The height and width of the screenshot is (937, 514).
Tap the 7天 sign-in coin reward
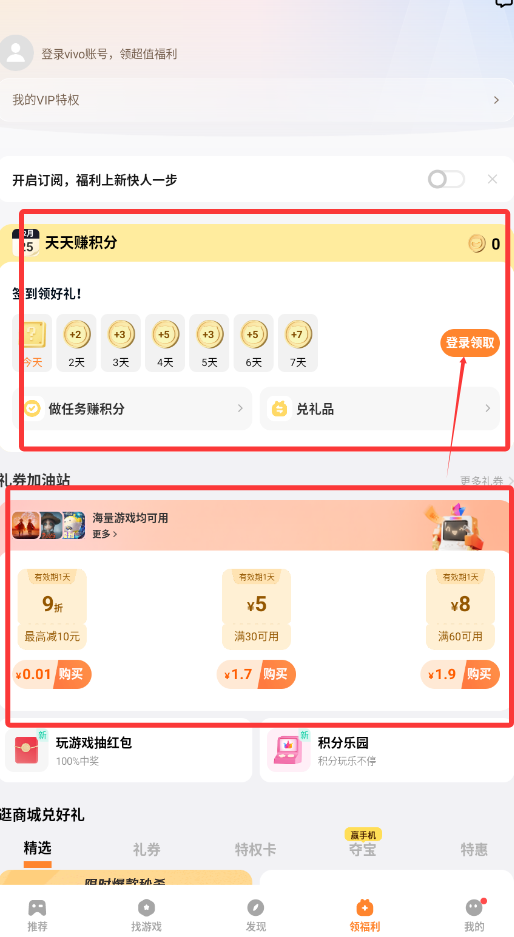pyautogui.click(x=297, y=343)
